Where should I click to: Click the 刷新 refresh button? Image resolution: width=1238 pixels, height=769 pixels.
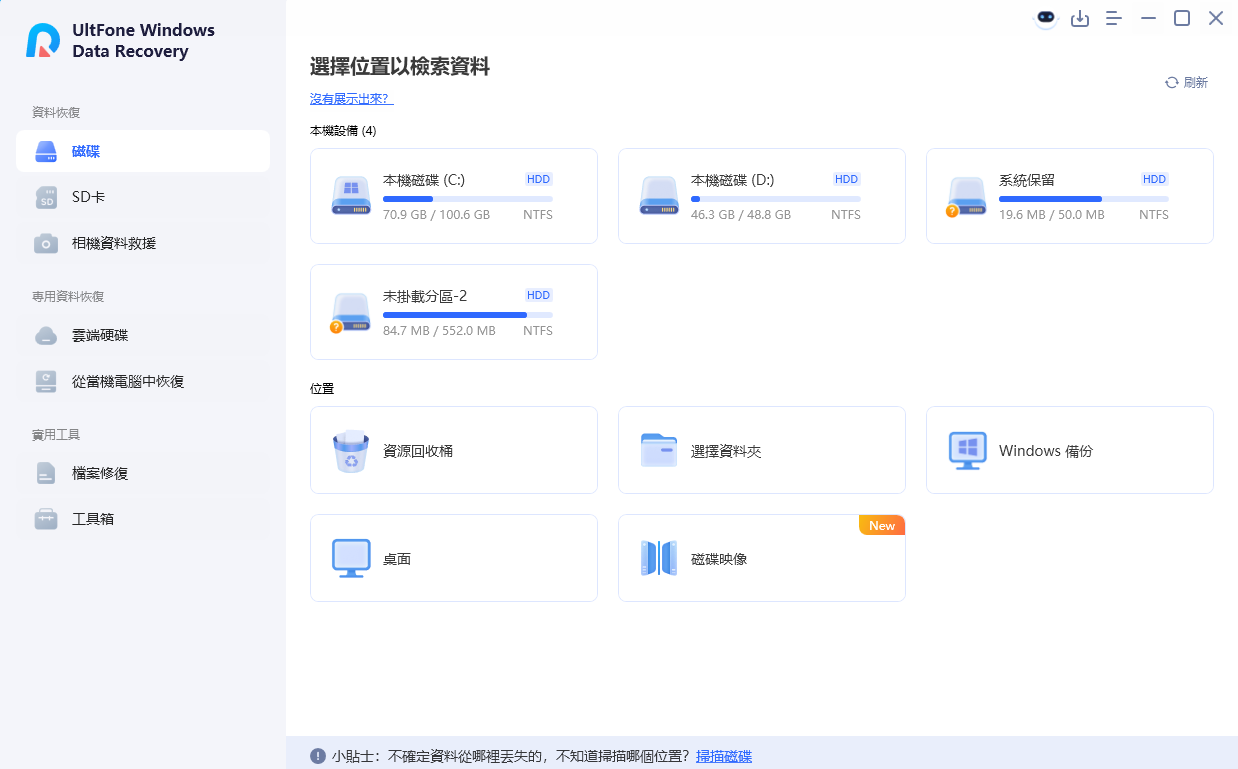[1186, 83]
